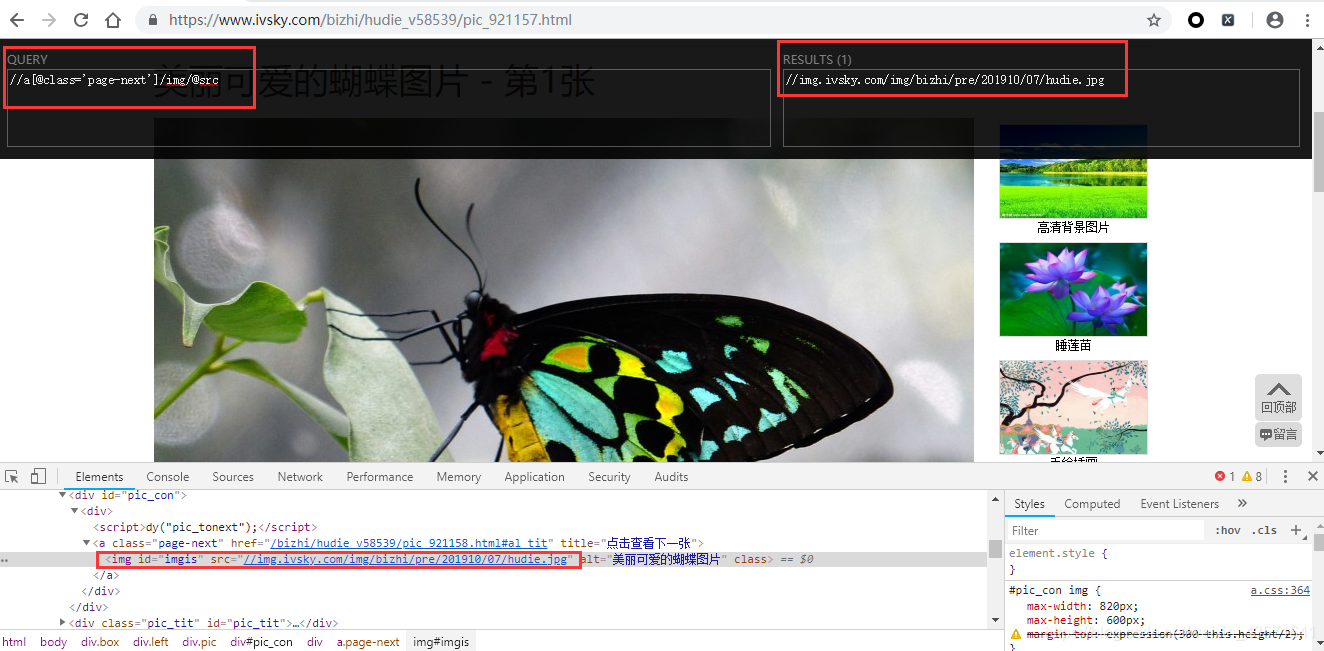The height and width of the screenshot is (651, 1324).
Task: Select img#imgis in the breadcrumb bar
Action: click(441, 642)
